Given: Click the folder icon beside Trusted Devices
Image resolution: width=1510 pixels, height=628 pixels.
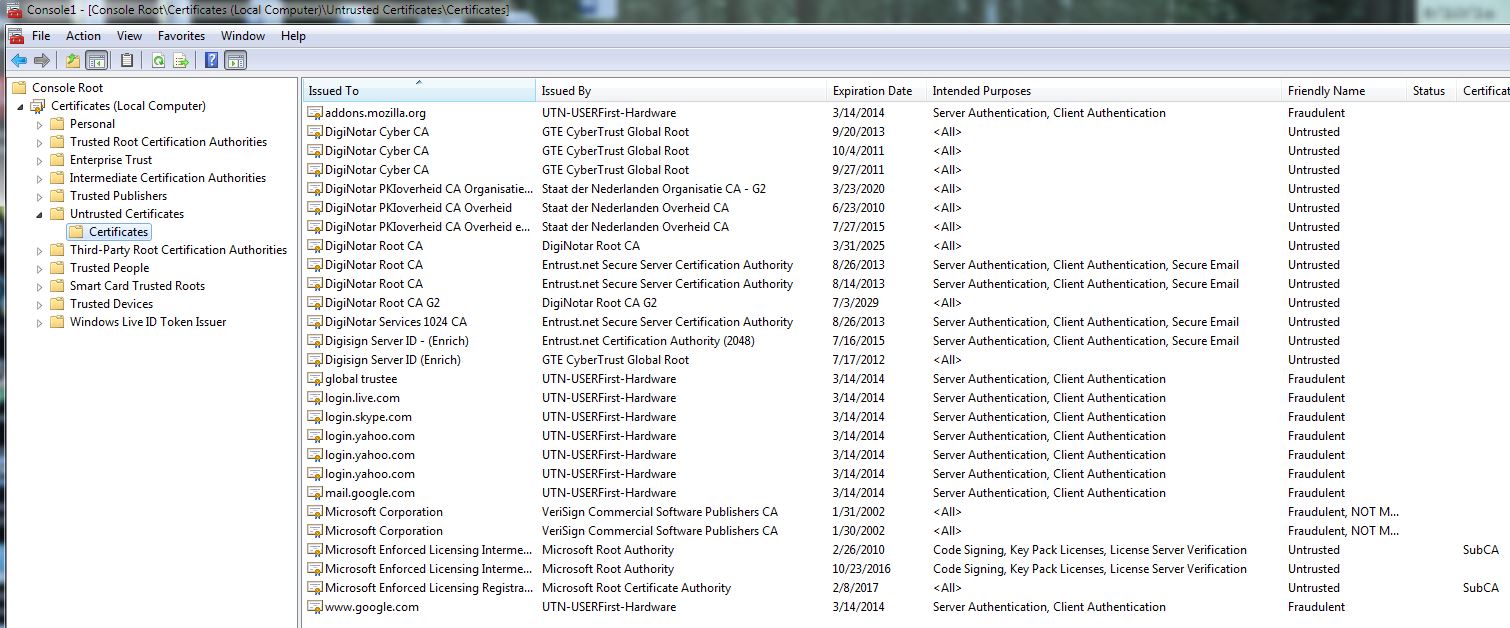Looking at the screenshot, I should (x=57, y=304).
